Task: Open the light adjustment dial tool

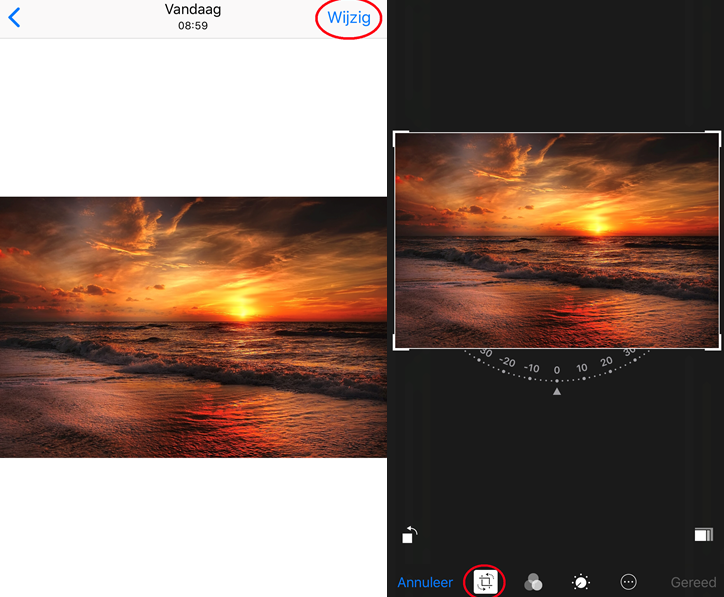Action: tap(580, 582)
